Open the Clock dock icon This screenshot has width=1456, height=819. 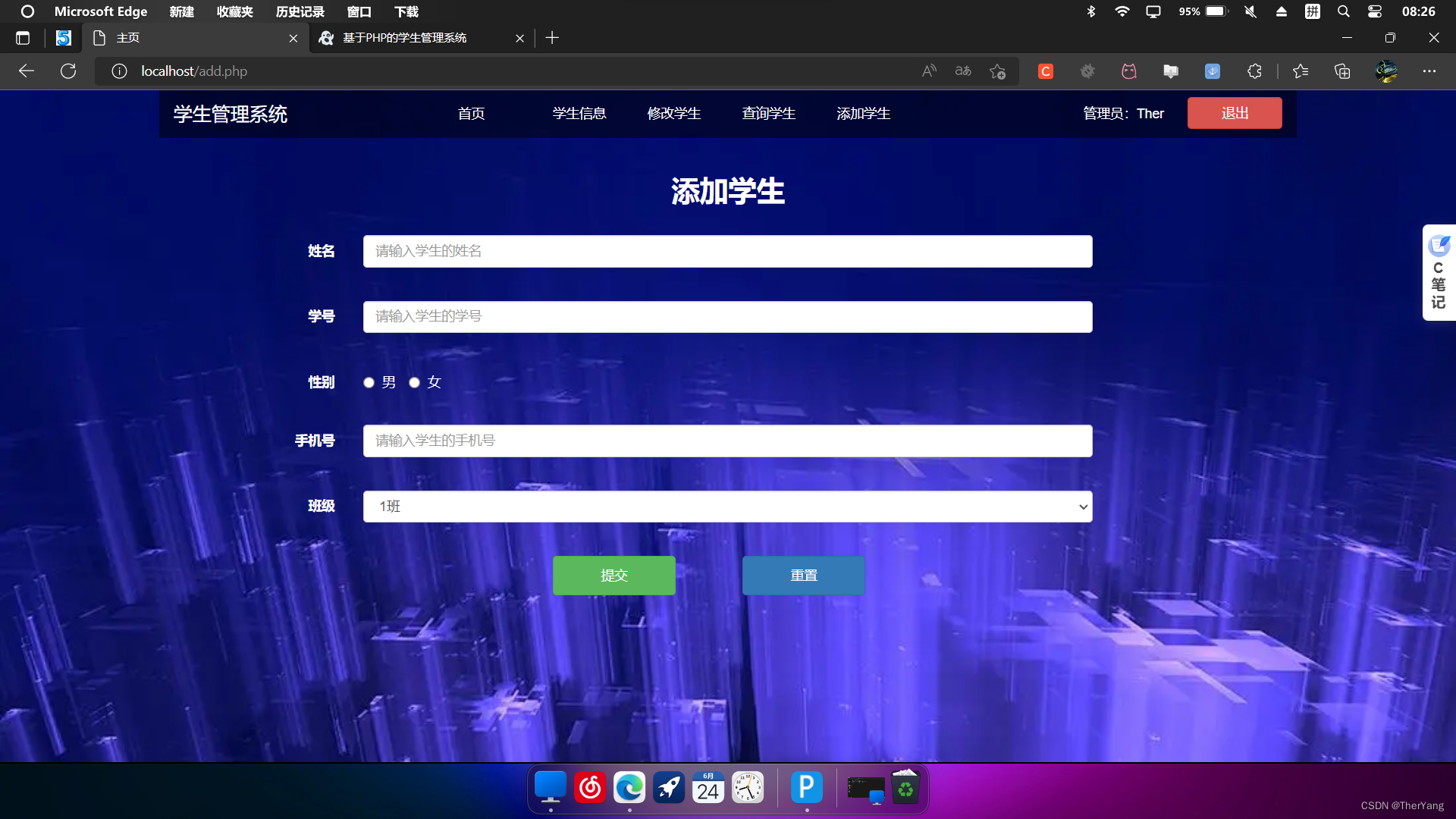click(x=748, y=789)
